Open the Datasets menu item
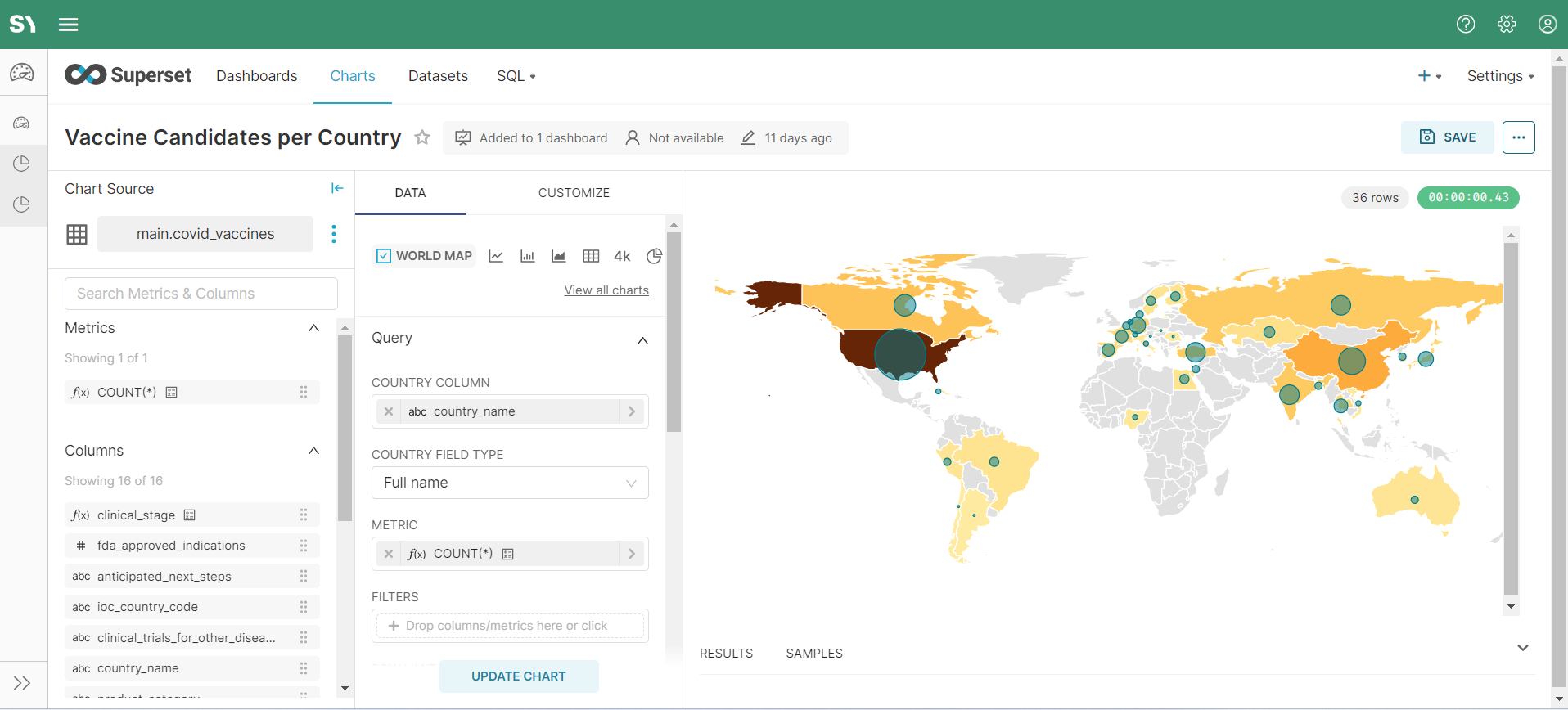1568x710 pixels. click(438, 76)
